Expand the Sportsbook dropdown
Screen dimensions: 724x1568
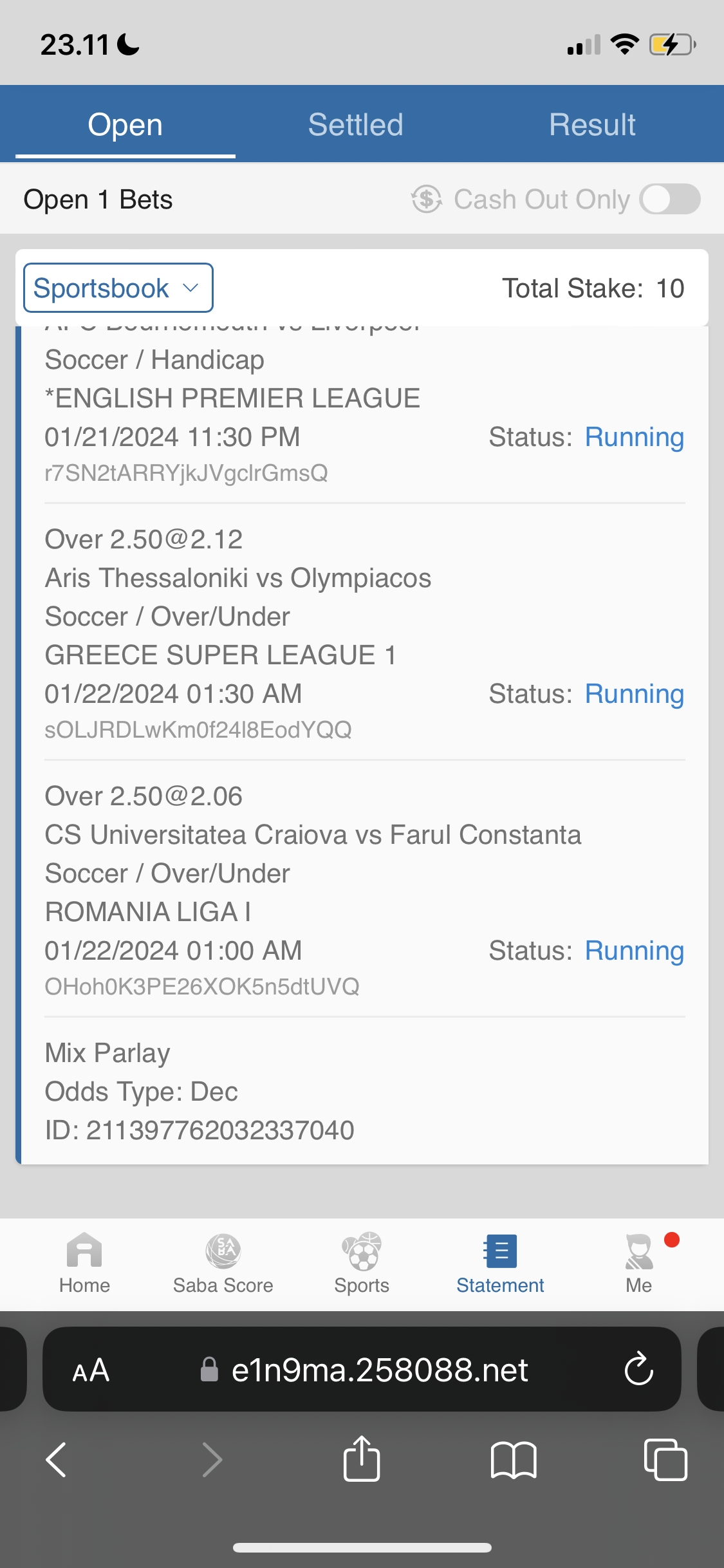coord(118,288)
